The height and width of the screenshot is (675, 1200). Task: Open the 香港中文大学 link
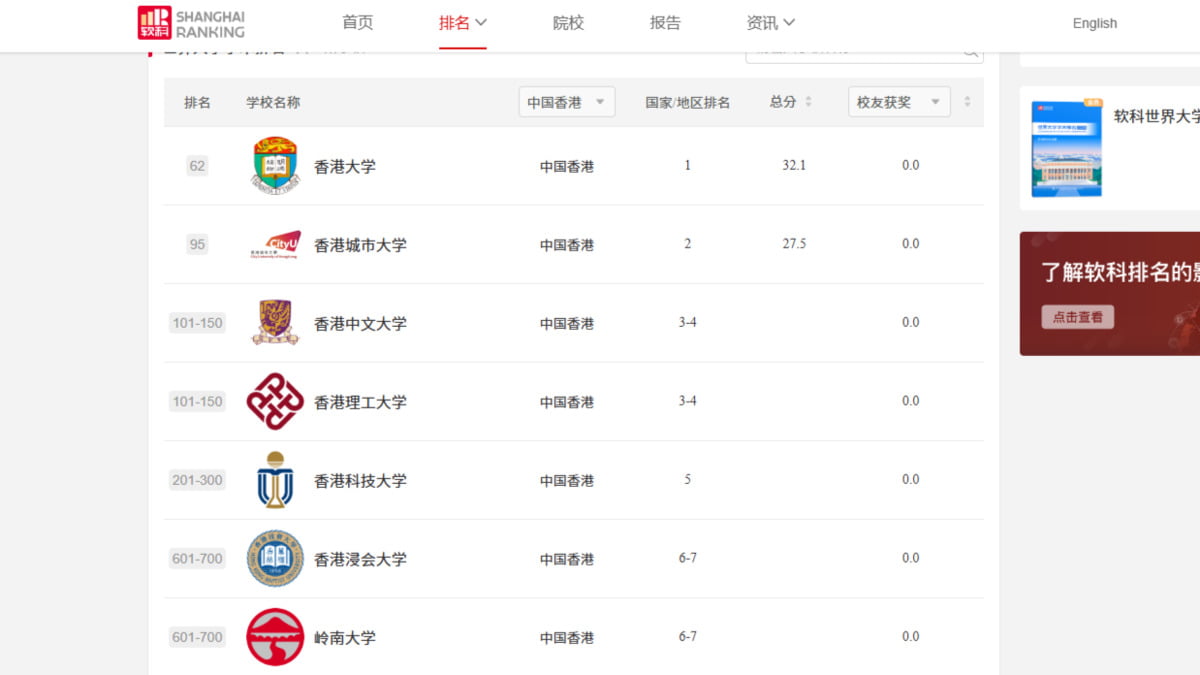[360, 324]
